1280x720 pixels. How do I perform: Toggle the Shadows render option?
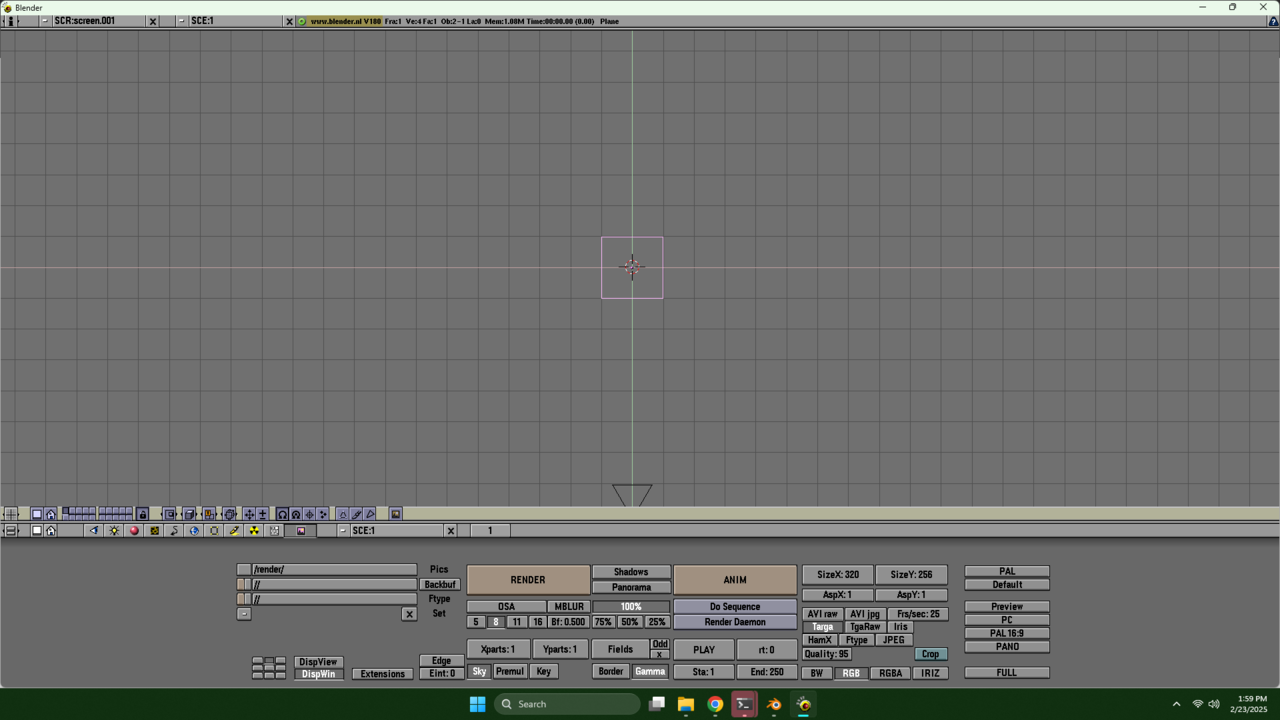point(630,572)
